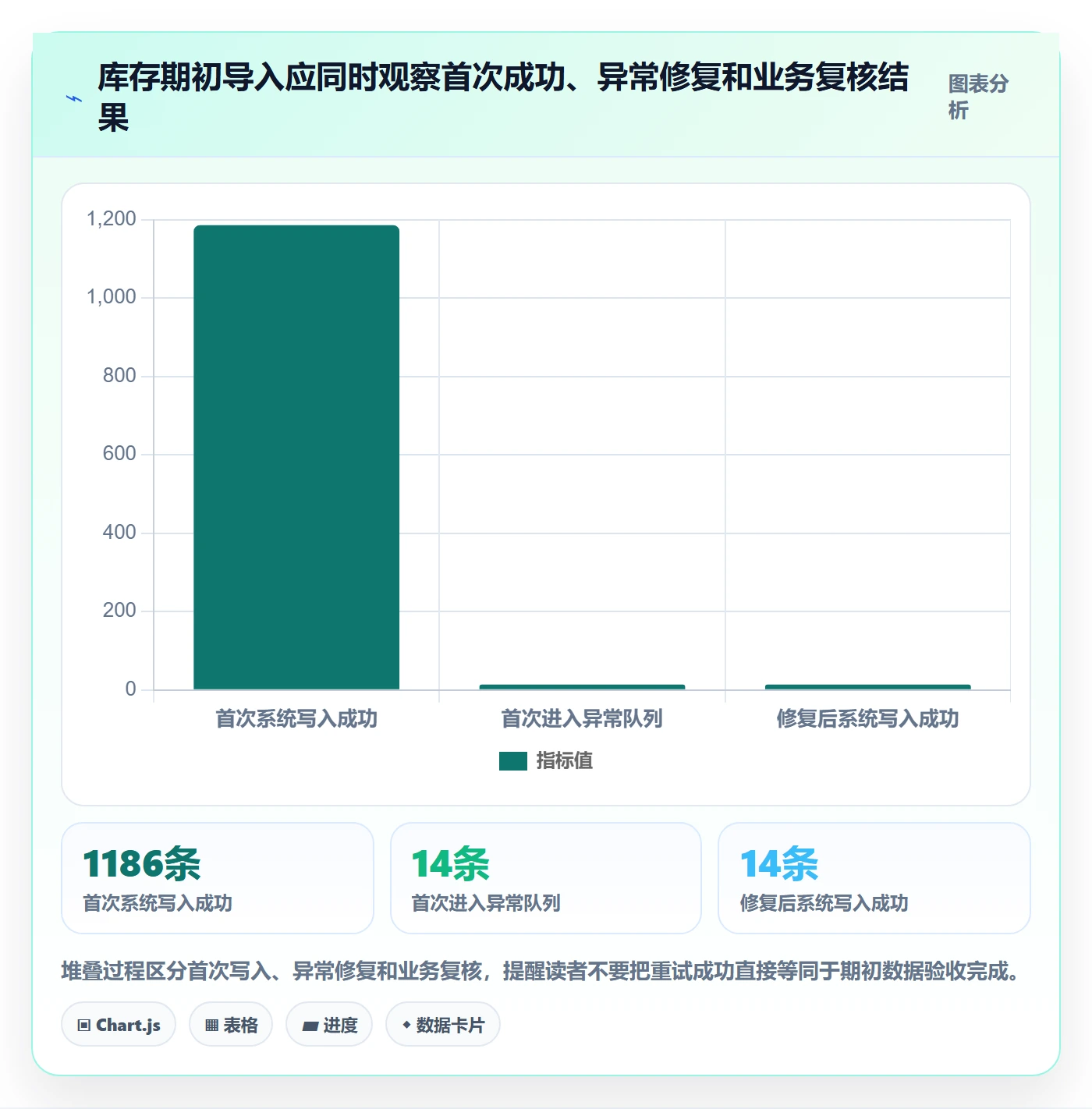Open the green 14条 首次进入异常队列 card

pyautogui.click(x=546, y=878)
